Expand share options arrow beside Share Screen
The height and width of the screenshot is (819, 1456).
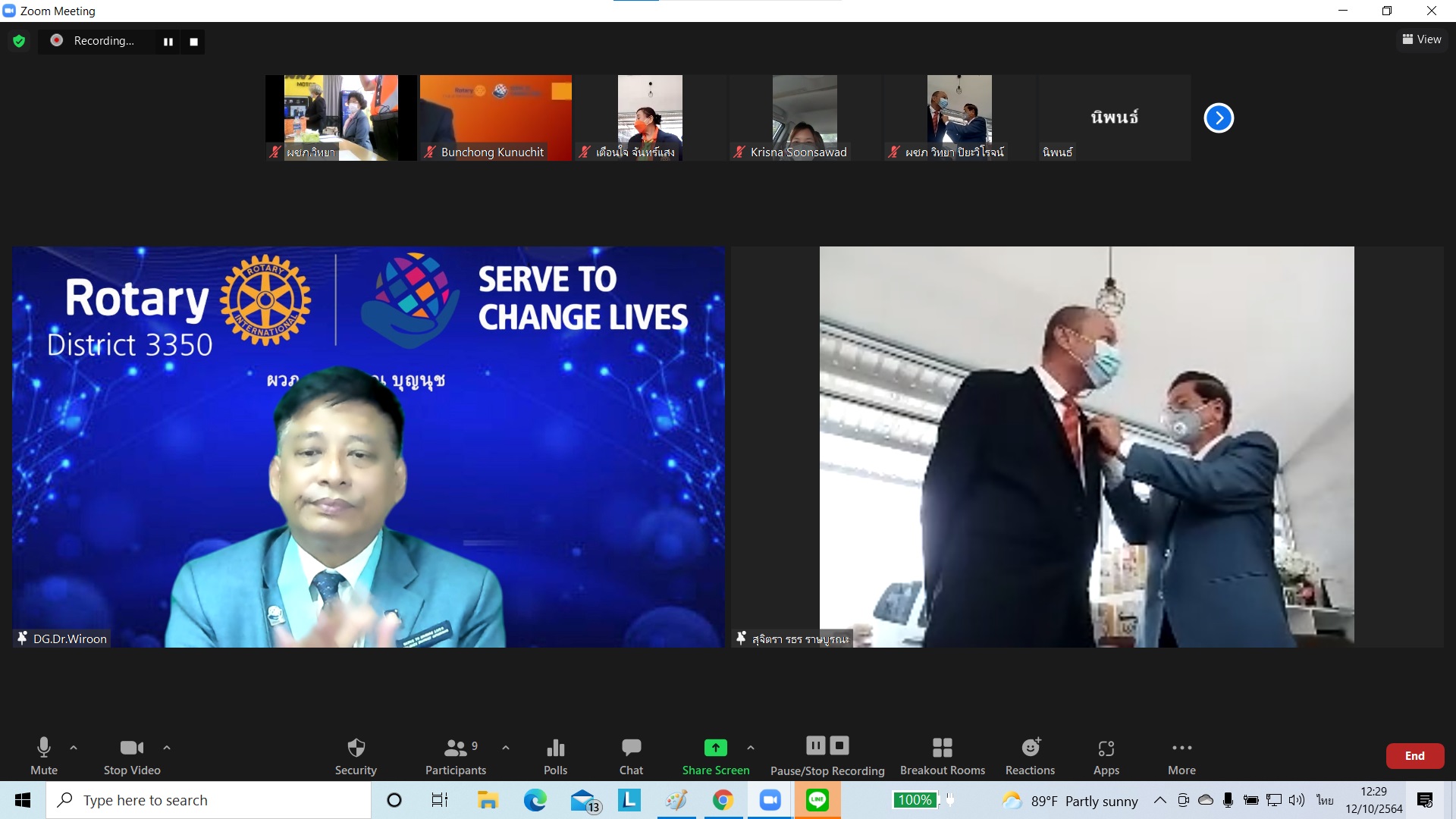pos(751,748)
